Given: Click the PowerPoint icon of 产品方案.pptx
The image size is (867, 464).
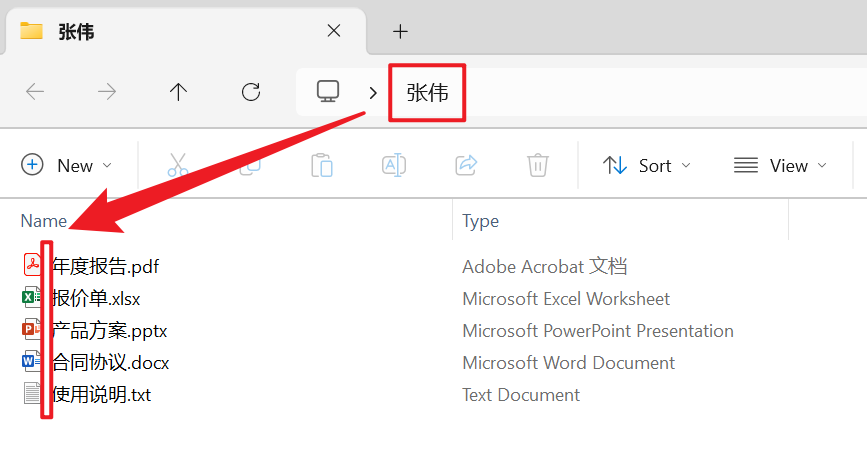Looking at the screenshot, I should (31, 330).
